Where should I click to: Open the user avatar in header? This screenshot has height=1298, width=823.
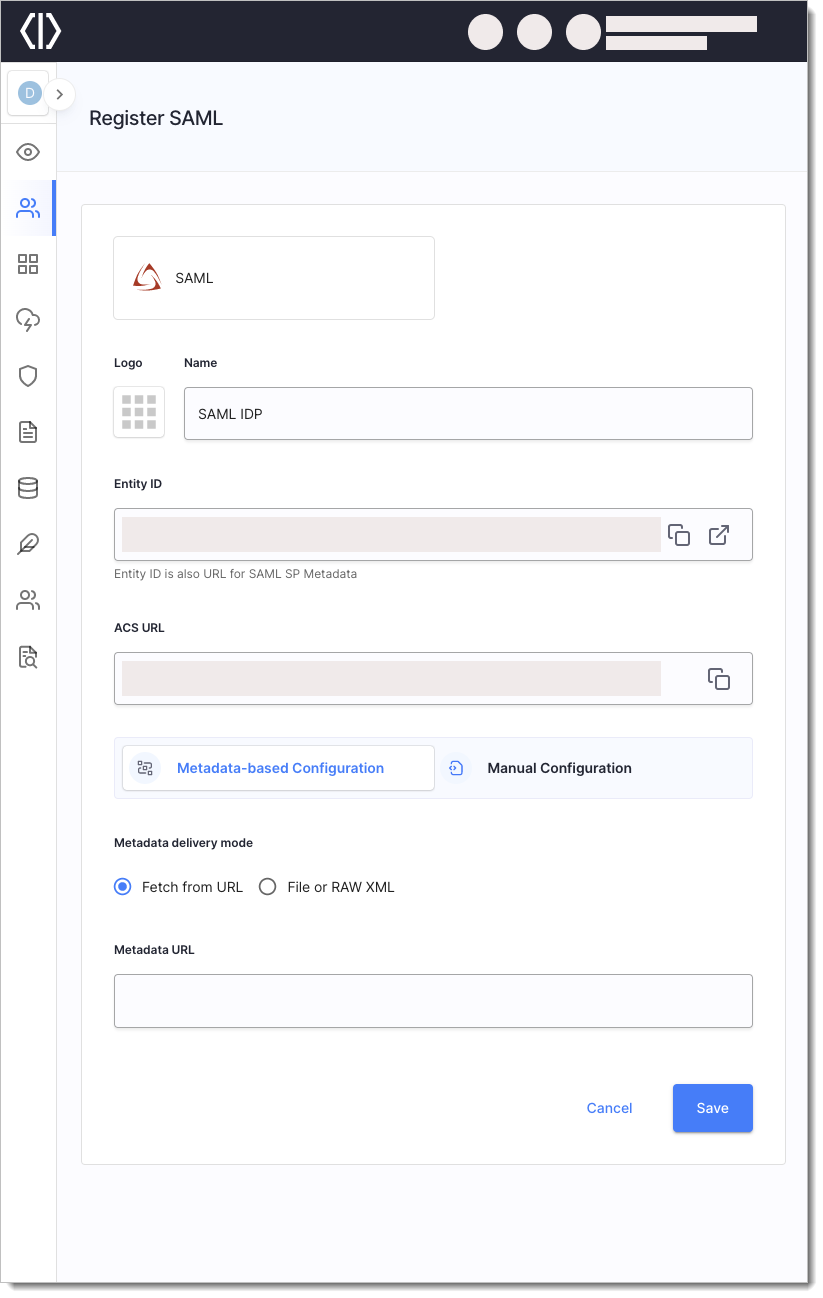(584, 32)
